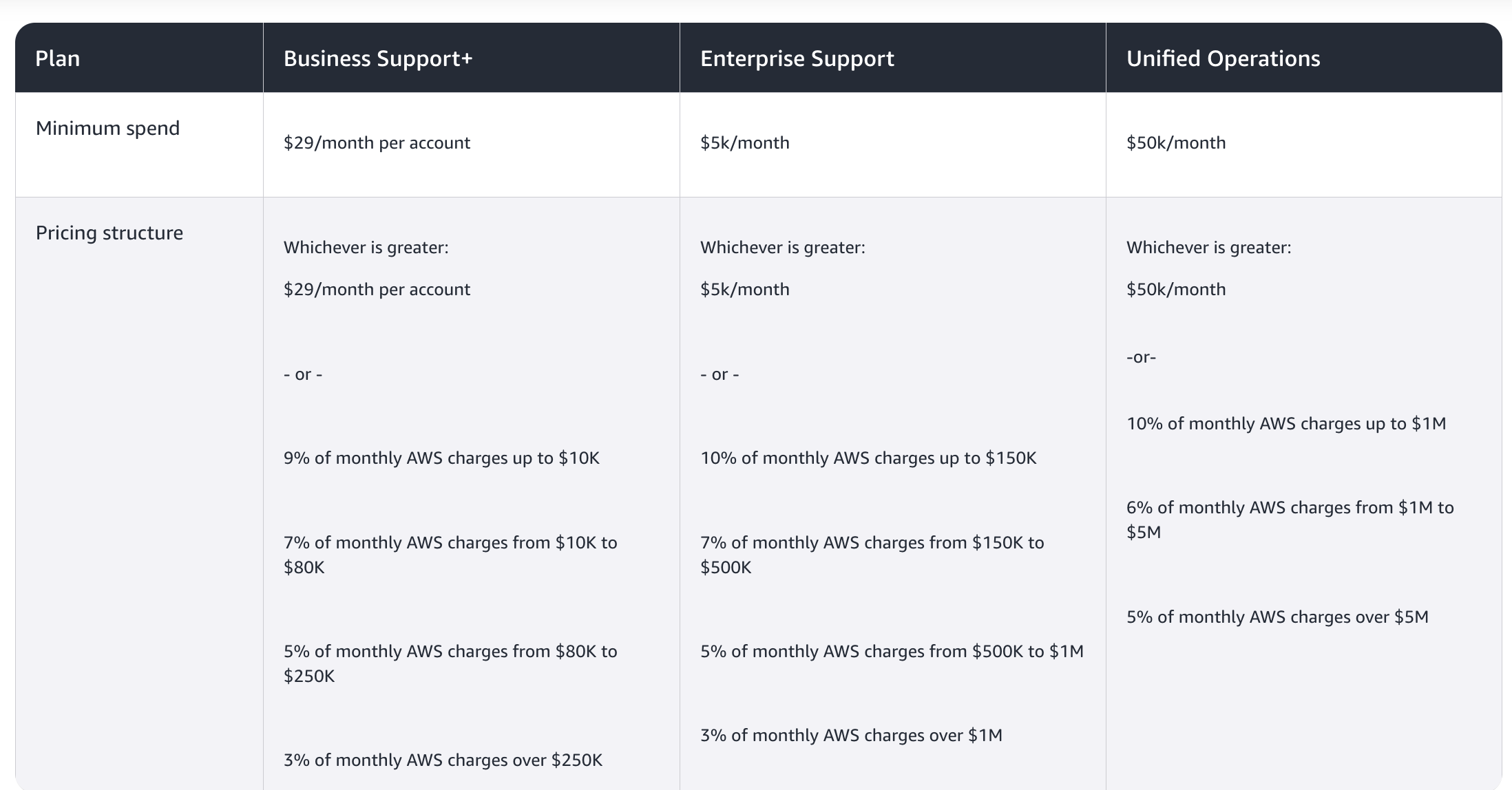Click 7% tier from $150K to $500K
Screen dimensions: 1512x790
coord(872,555)
